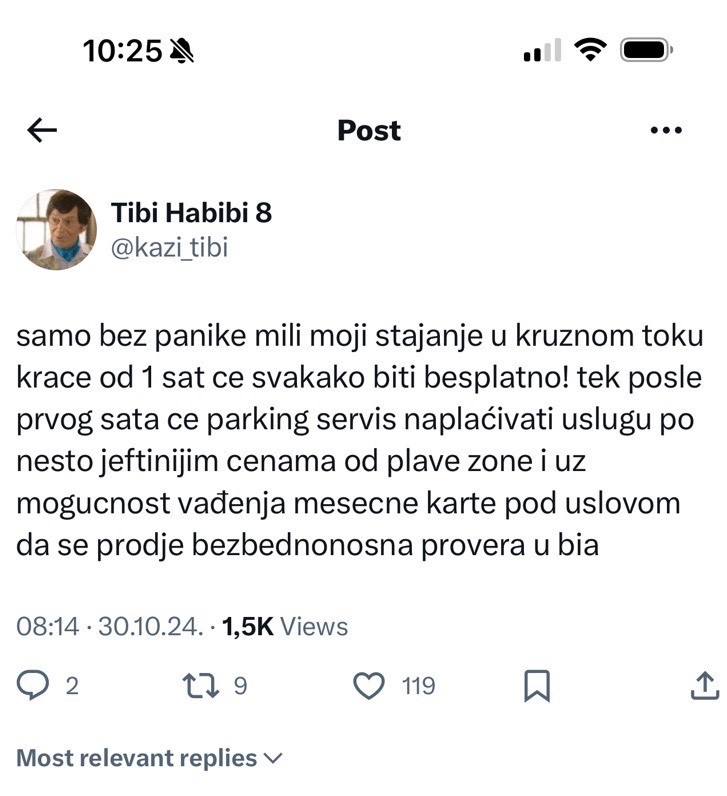This screenshot has height=796, width=727.
Task: Tap the Post header title
Action: pyautogui.click(x=369, y=130)
